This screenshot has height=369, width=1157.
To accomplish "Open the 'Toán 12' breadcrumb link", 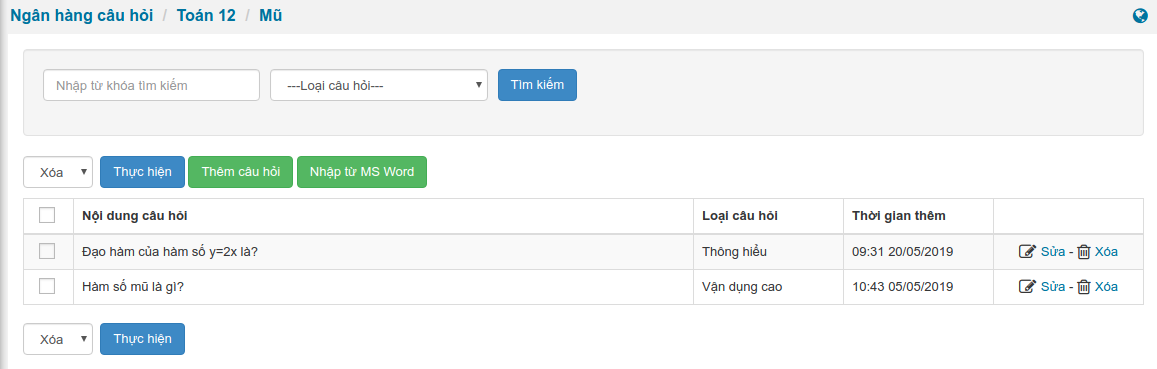I will pyautogui.click(x=206, y=15).
